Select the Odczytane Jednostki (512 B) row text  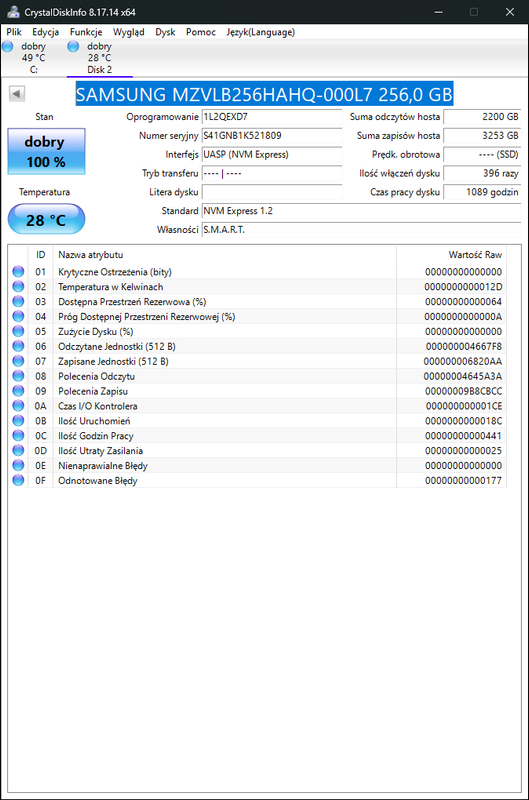pyautogui.click(x=117, y=346)
